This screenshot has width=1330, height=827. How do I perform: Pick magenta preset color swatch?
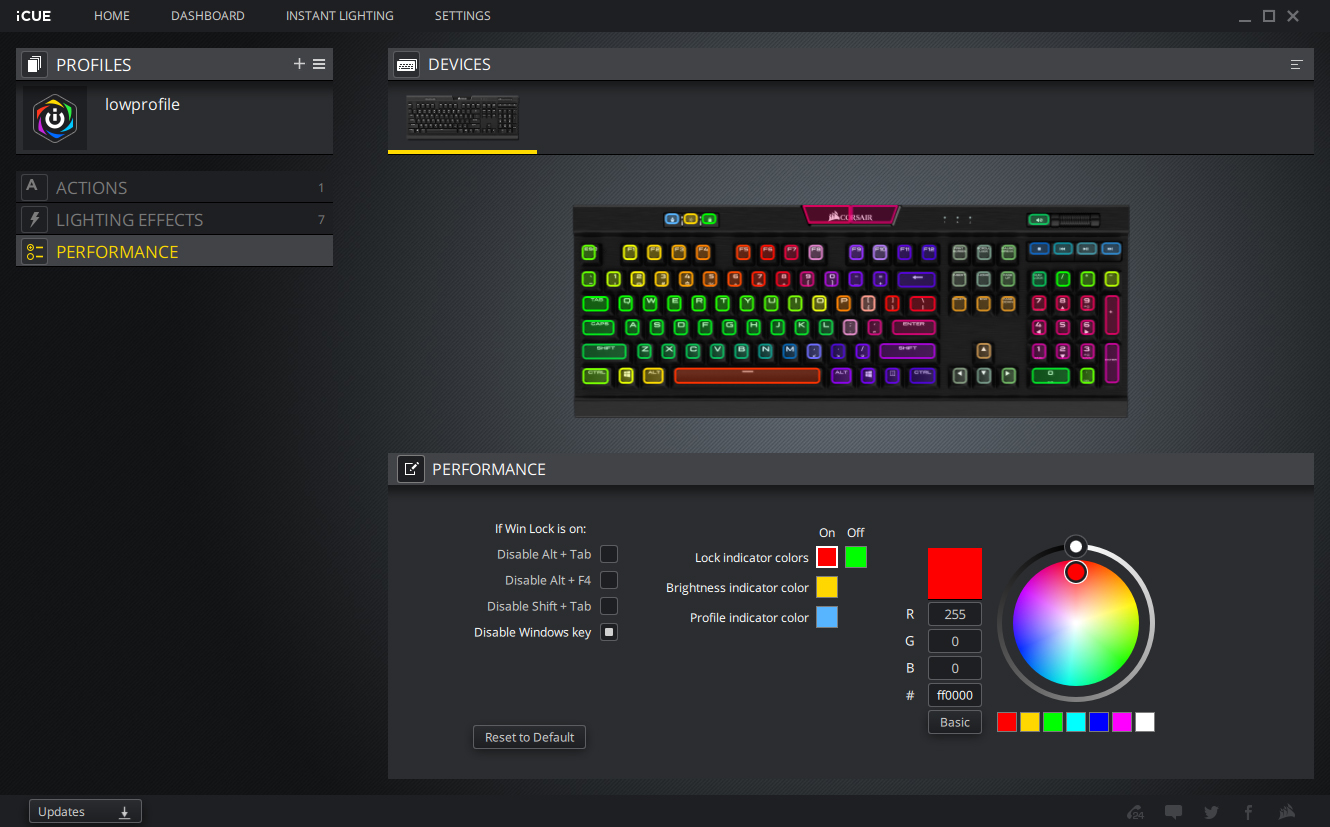coord(1122,722)
